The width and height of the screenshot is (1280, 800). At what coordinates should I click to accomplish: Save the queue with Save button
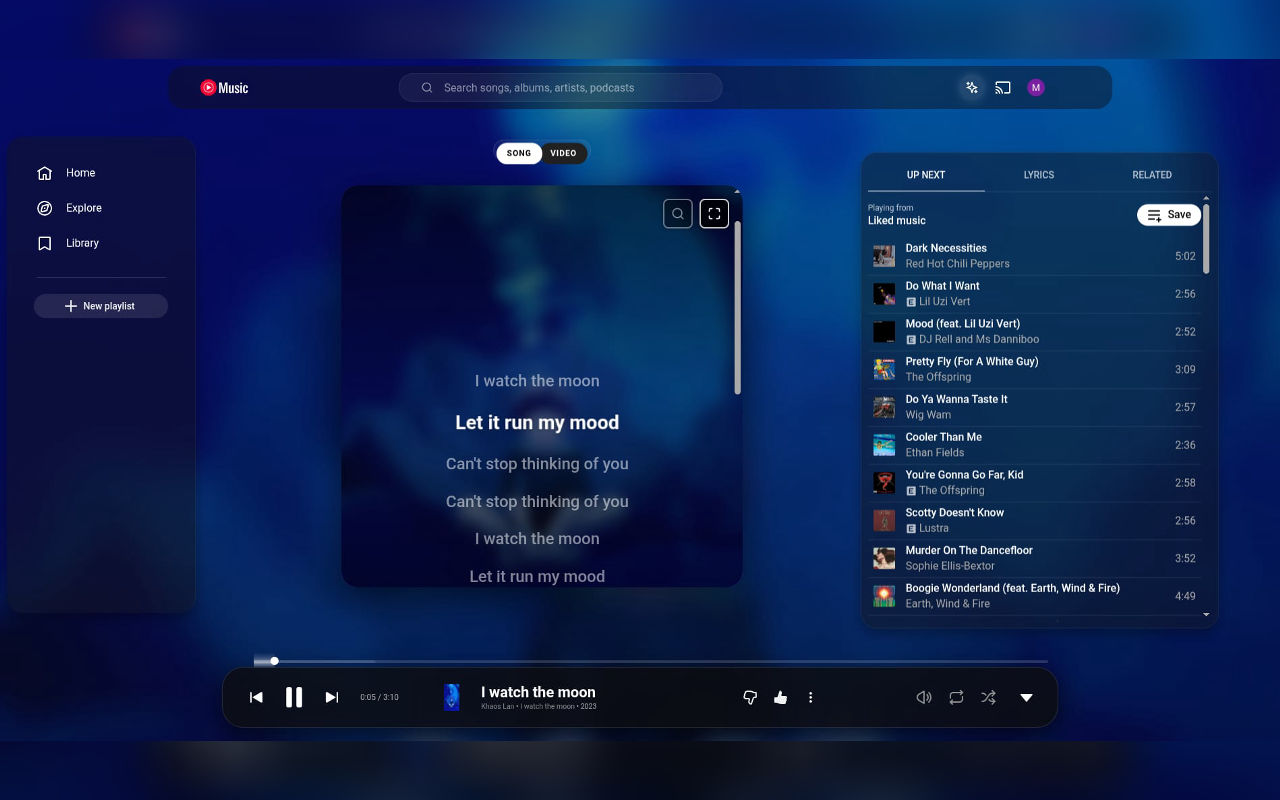click(x=1169, y=215)
